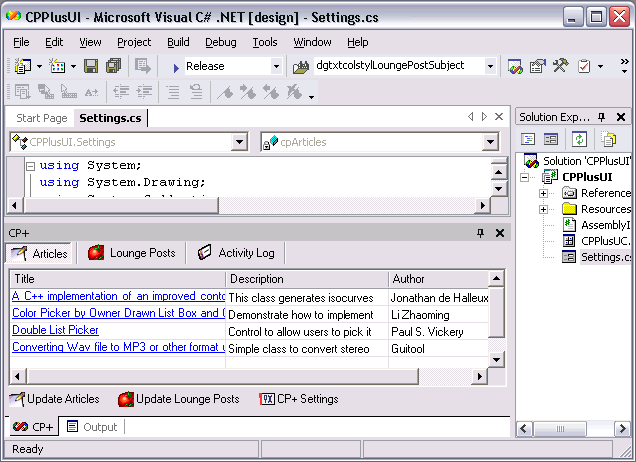Screen dimensions: 636x462
Task: Open the dgtxtcolstylLoungePostSubject find dropdown
Action: pos(490,66)
